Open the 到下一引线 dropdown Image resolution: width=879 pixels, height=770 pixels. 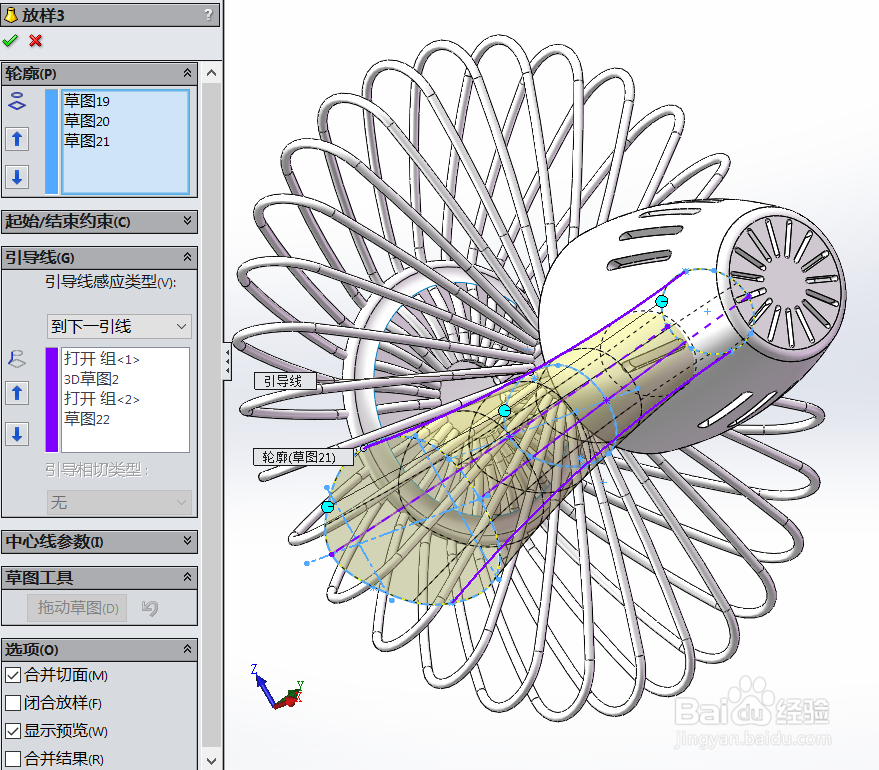click(x=119, y=326)
